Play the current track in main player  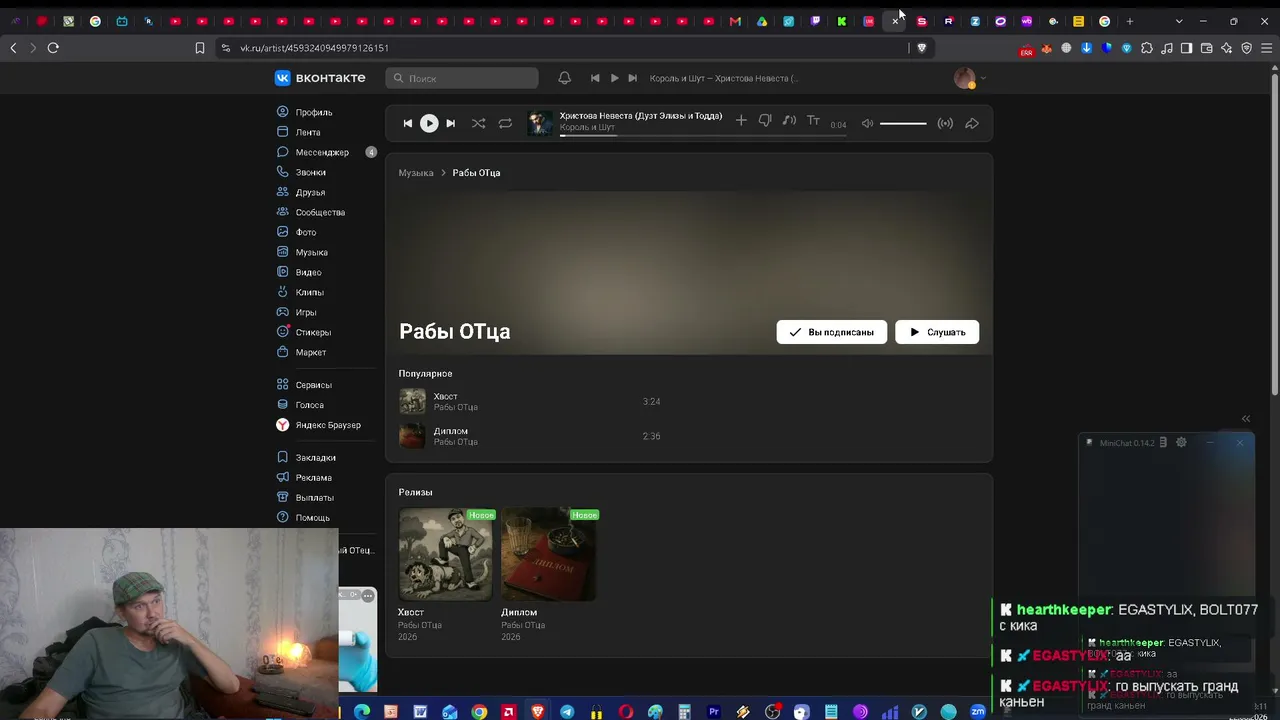point(429,123)
